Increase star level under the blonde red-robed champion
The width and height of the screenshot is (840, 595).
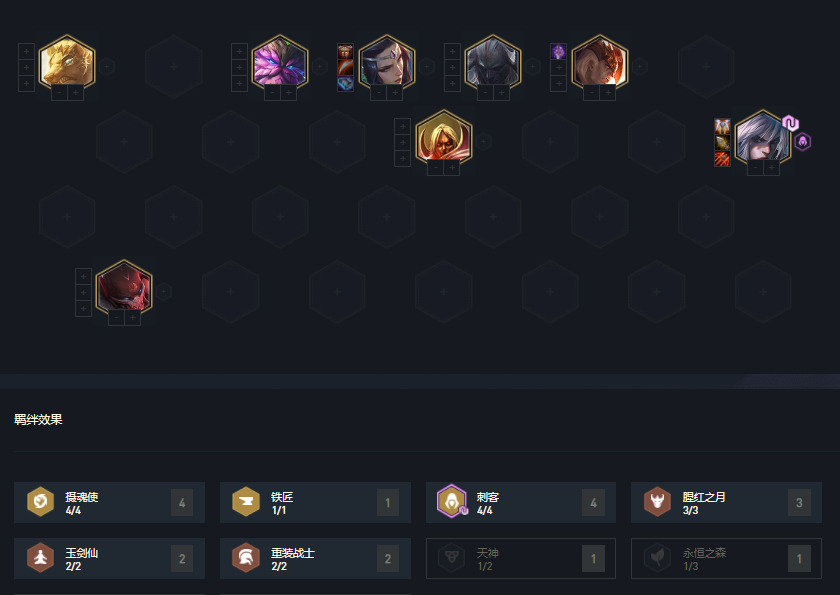[x=452, y=168]
